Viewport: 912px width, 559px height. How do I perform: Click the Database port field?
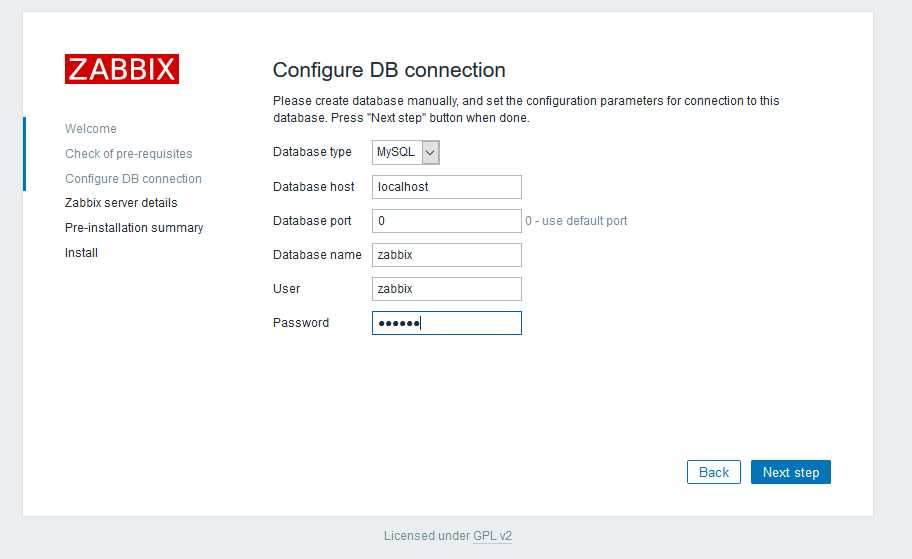point(447,221)
